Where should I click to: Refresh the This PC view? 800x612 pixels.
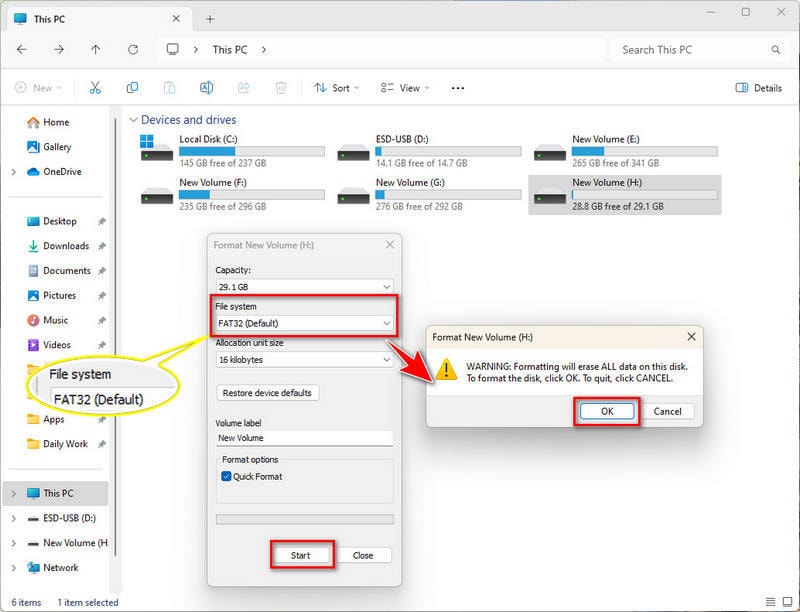click(133, 49)
